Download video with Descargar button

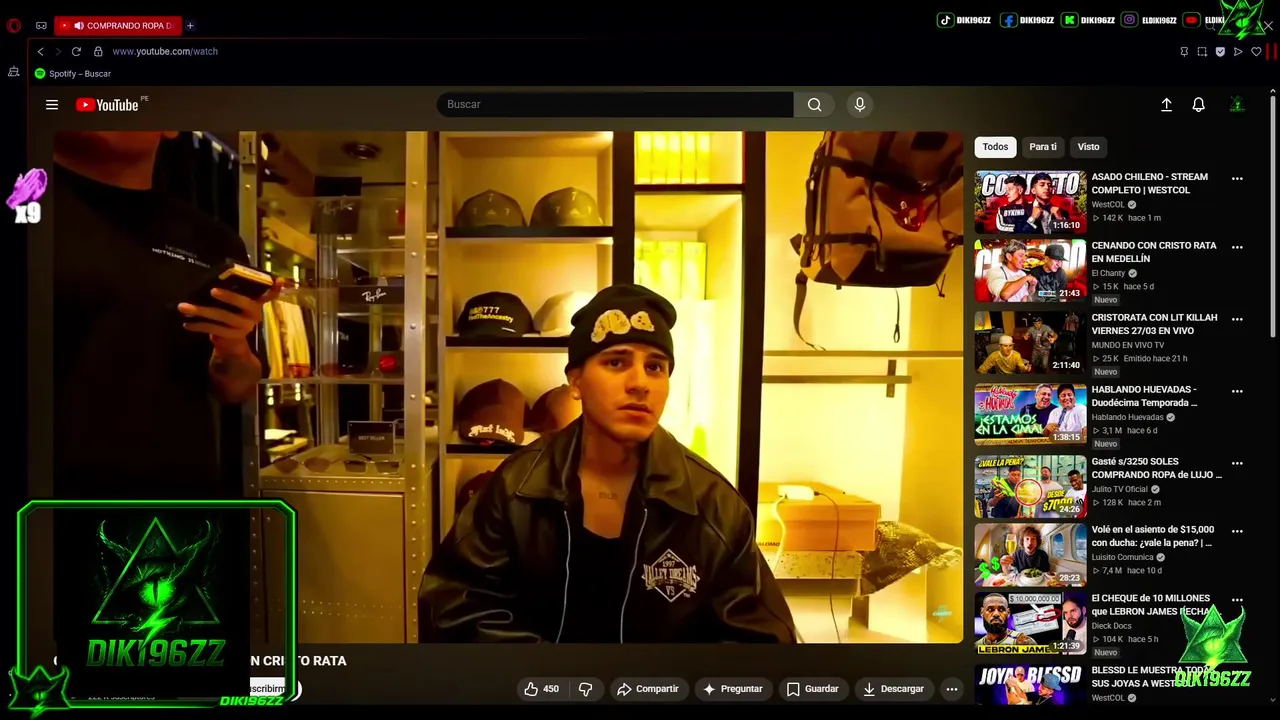point(894,689)
